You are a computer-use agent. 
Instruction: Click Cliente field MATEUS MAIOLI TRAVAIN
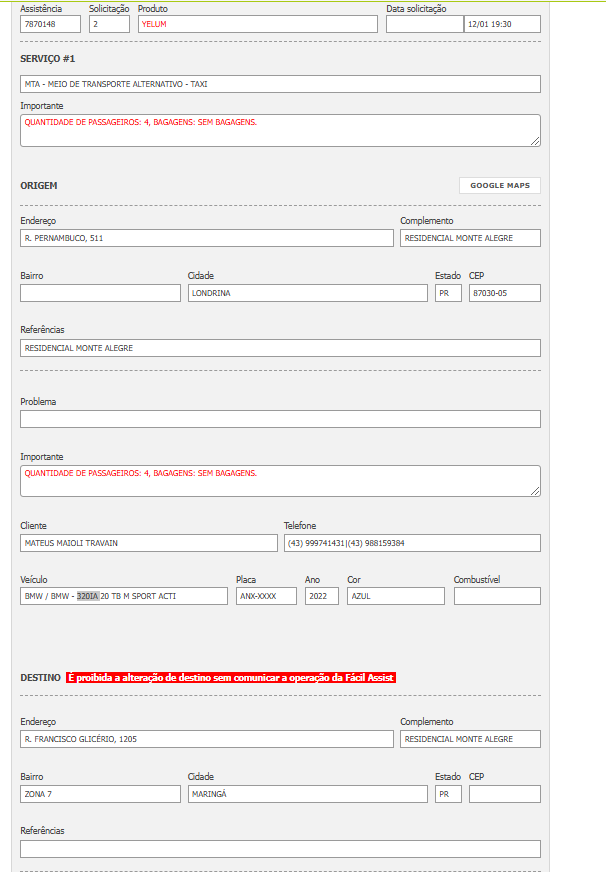[x=149, y=543]
